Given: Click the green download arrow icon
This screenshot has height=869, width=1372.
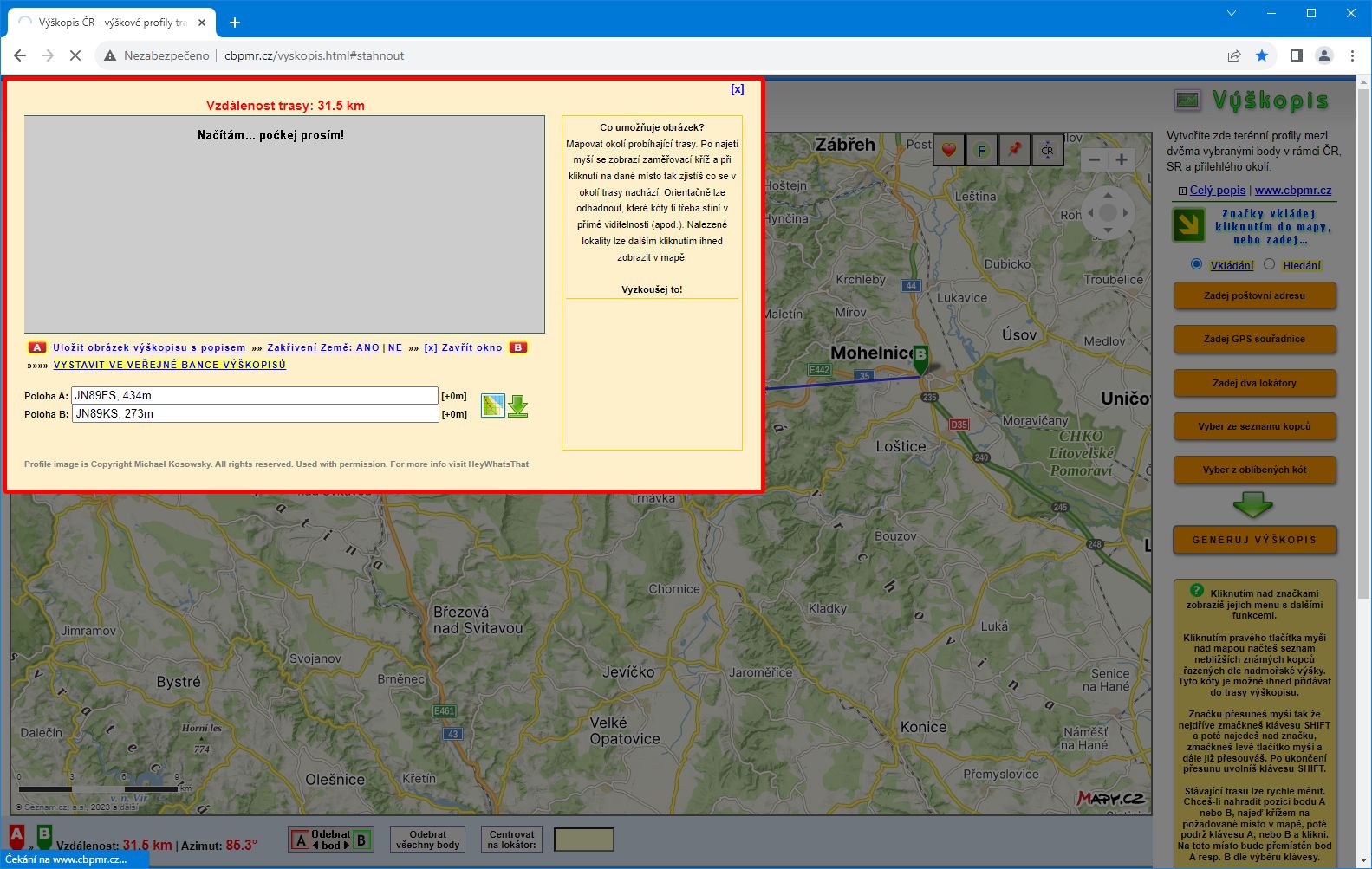Looking at the screenshot, I should pyautogui.click(x=517, y=405).
